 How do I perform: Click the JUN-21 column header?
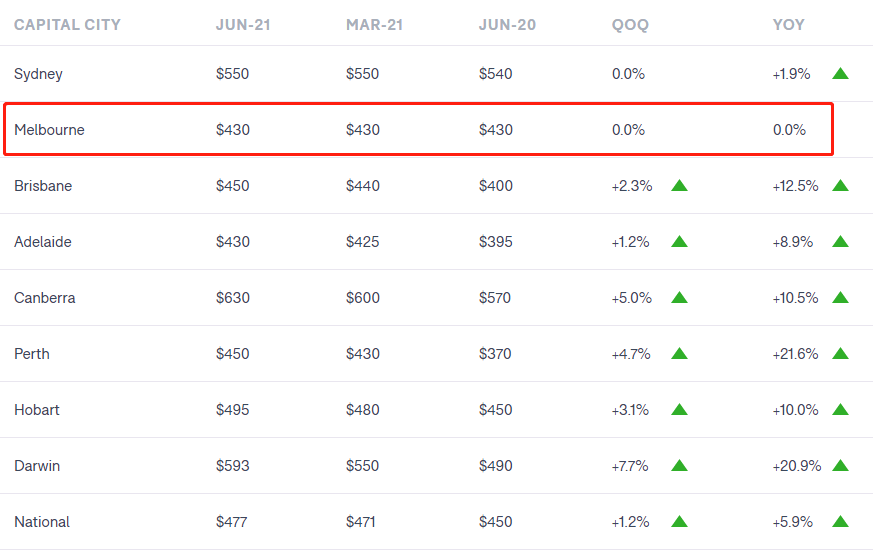[243, 24]
